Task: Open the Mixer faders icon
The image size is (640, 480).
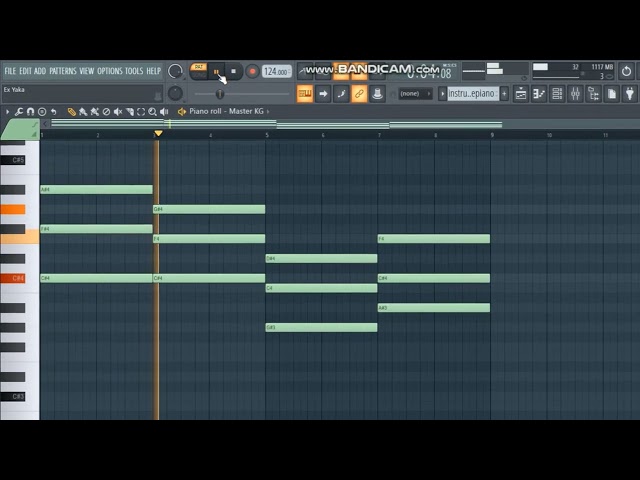Action: [x=575, y=94]
